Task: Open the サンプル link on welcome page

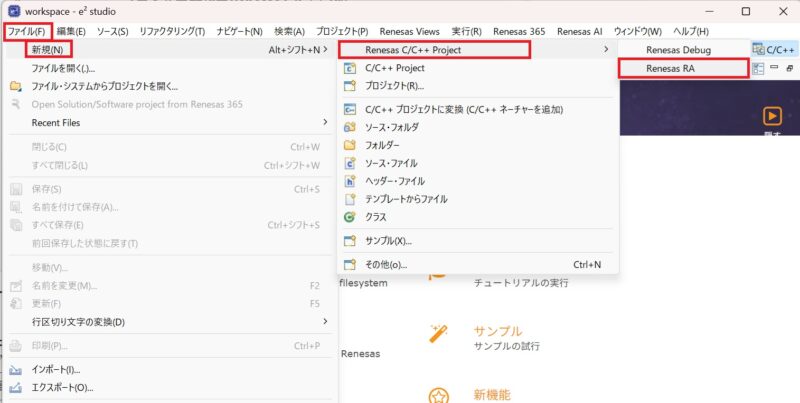Action: pos(498,332)
